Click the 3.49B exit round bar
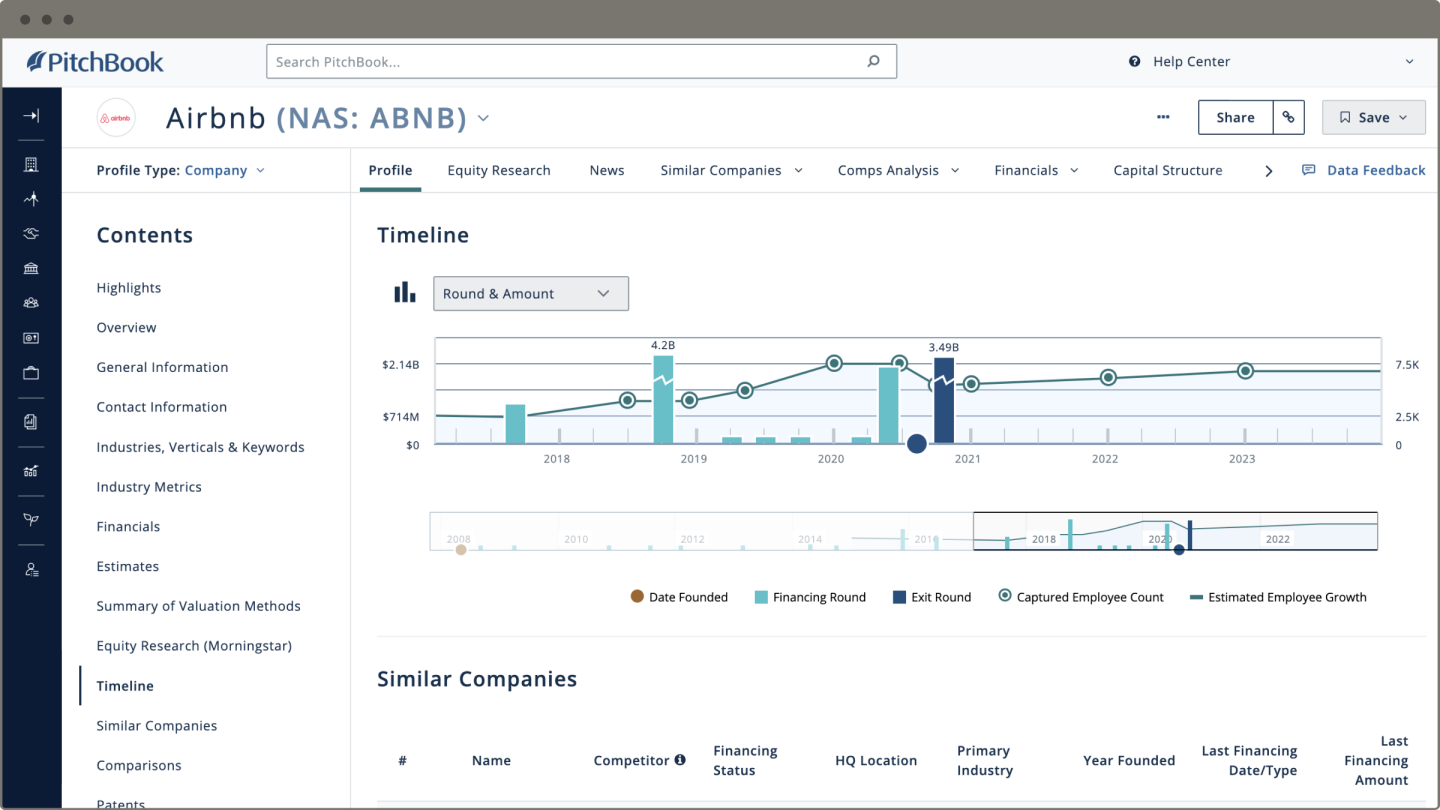 coord(944,400)
